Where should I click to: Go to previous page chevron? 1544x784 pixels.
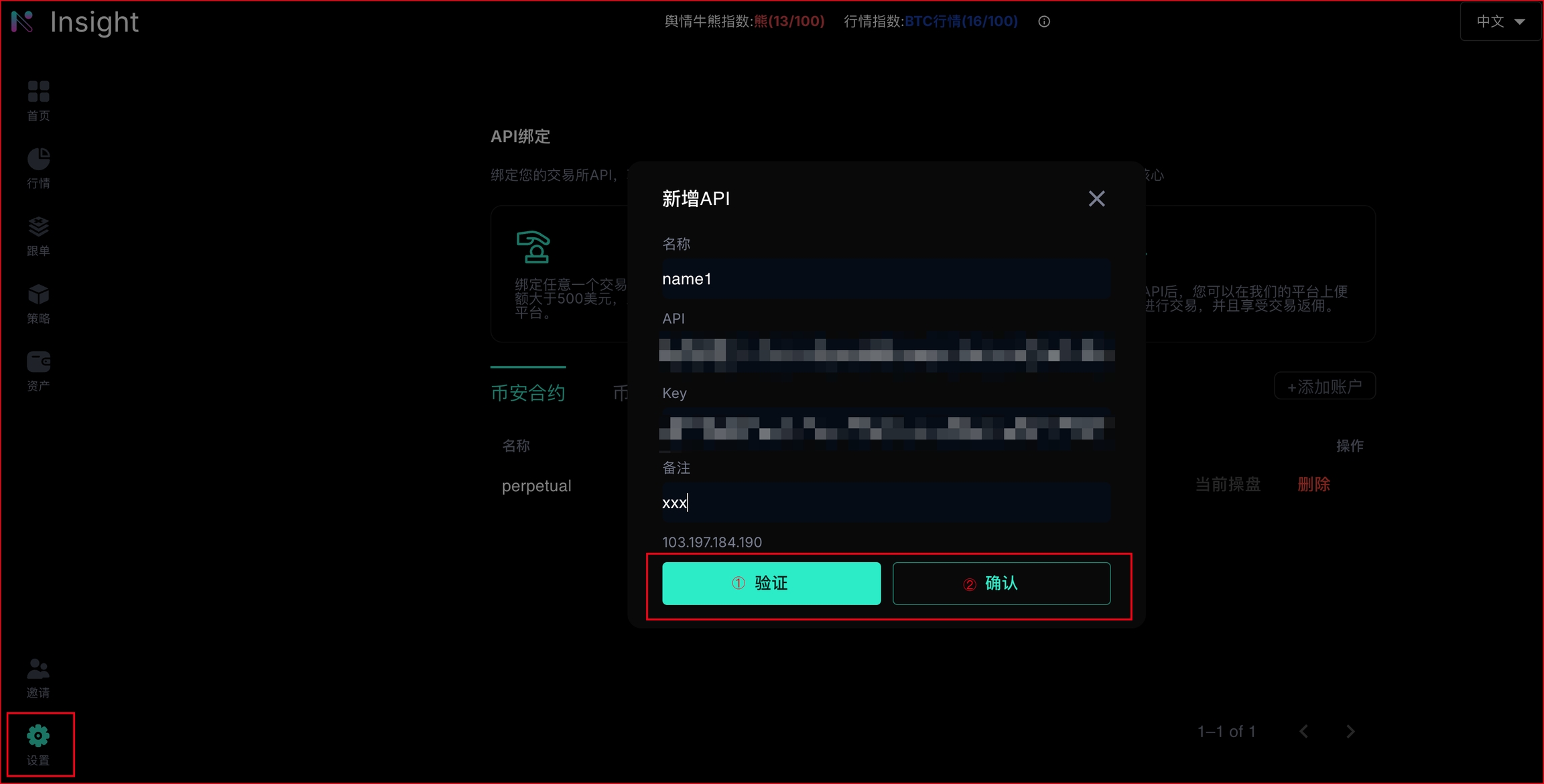click(x=1303, y=731)
